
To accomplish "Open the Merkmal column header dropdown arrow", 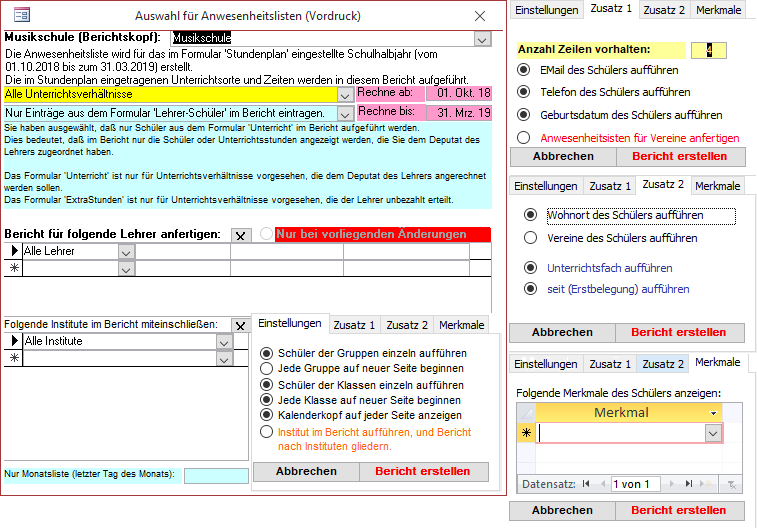I will tap(713, 413).
